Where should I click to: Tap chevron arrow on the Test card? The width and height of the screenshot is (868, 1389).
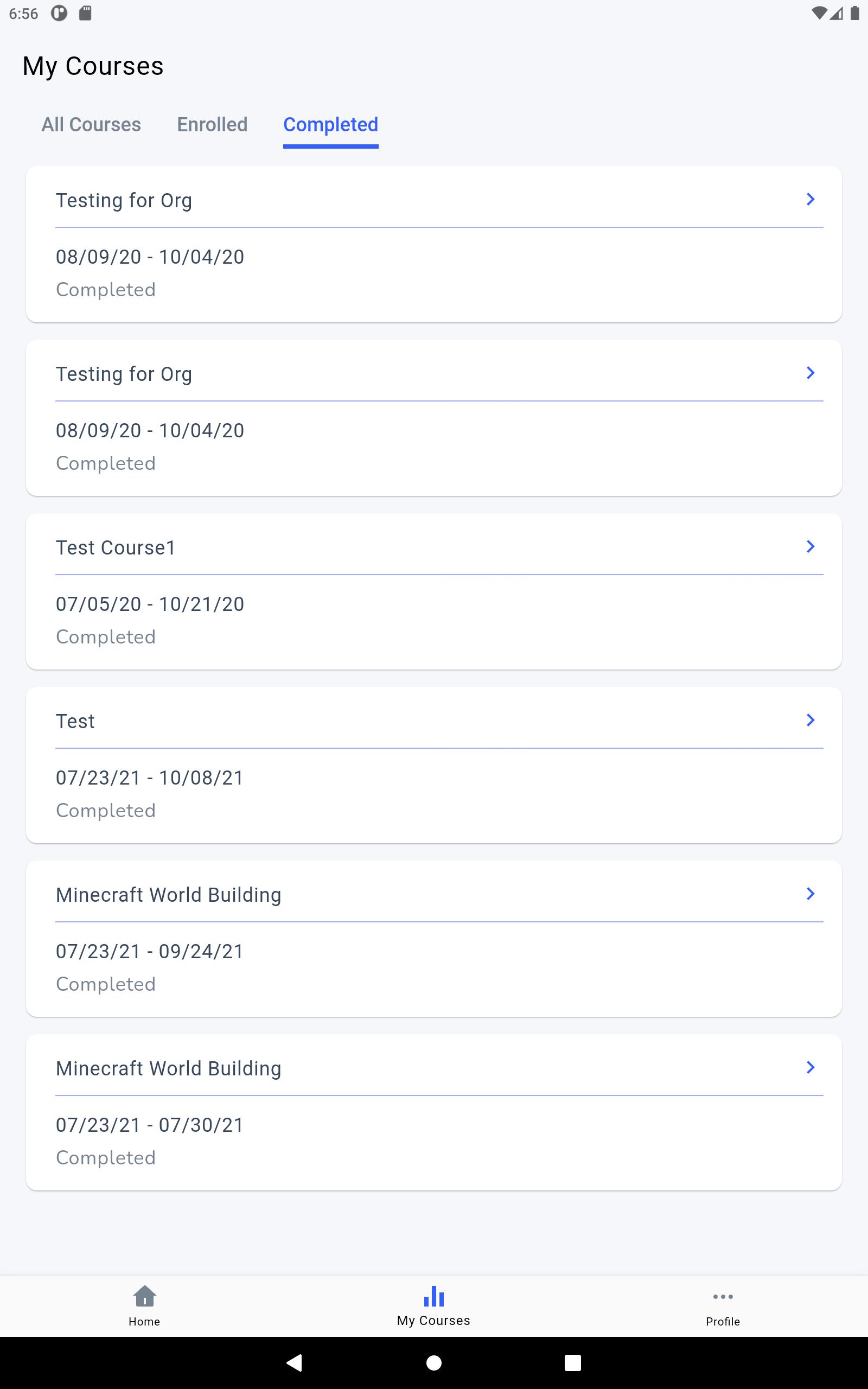[x=810, y=720]
